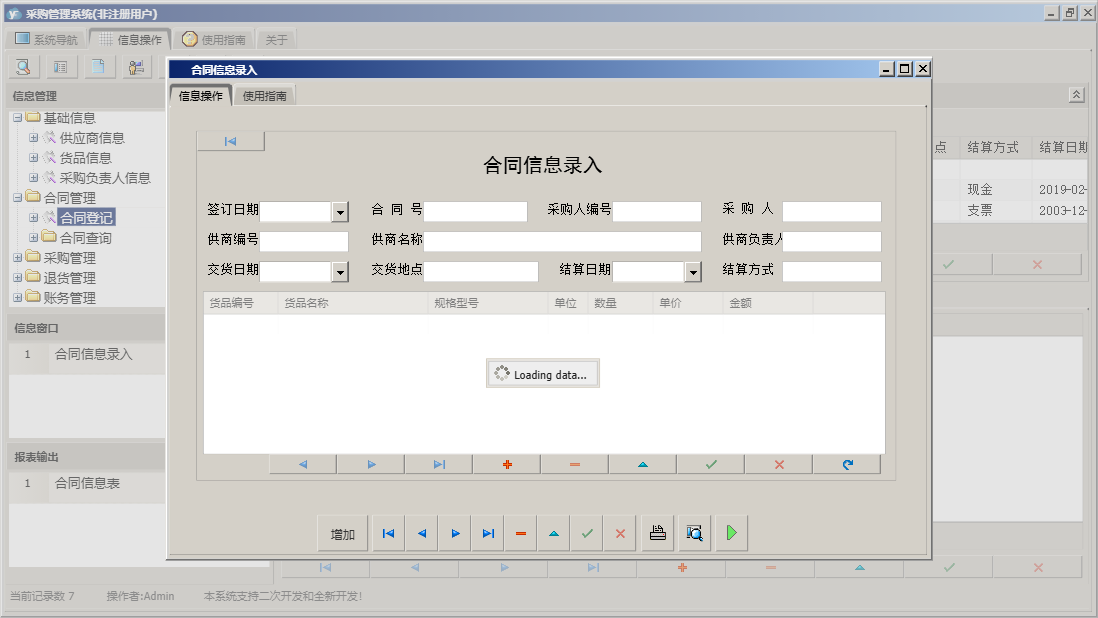Expand the 采购管理 tree folder
This screenshot has width=1098, height=618.
(x=19, y=257)
